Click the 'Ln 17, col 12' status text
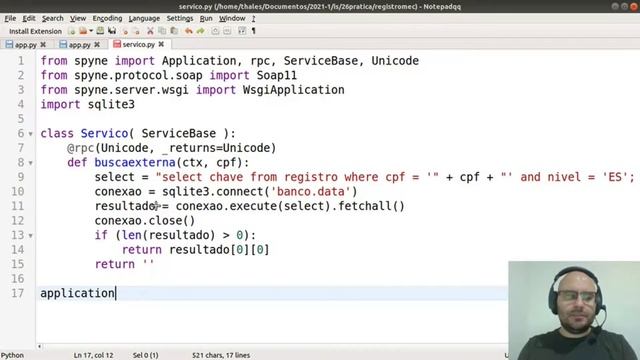 click(x=93, y=355)
